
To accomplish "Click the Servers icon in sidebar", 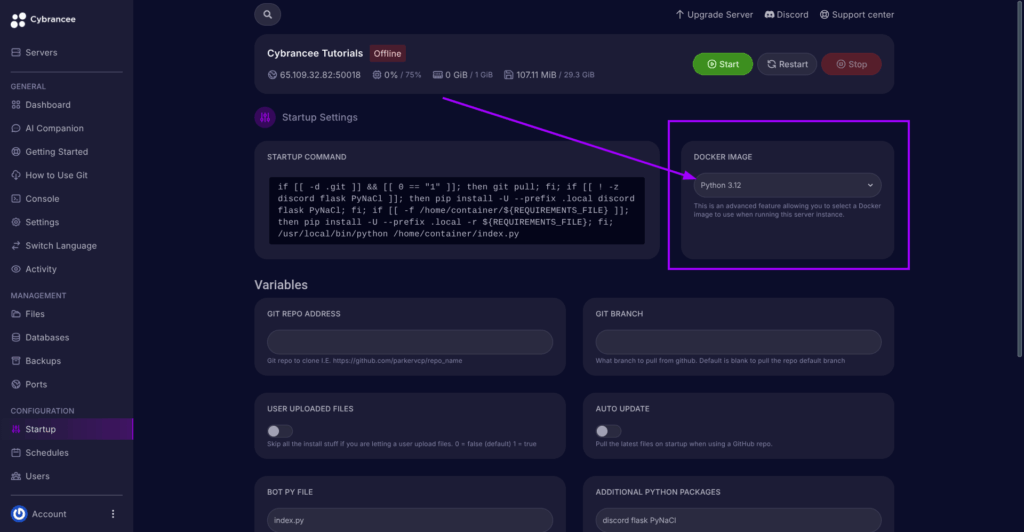I will (x=16, y=52).
